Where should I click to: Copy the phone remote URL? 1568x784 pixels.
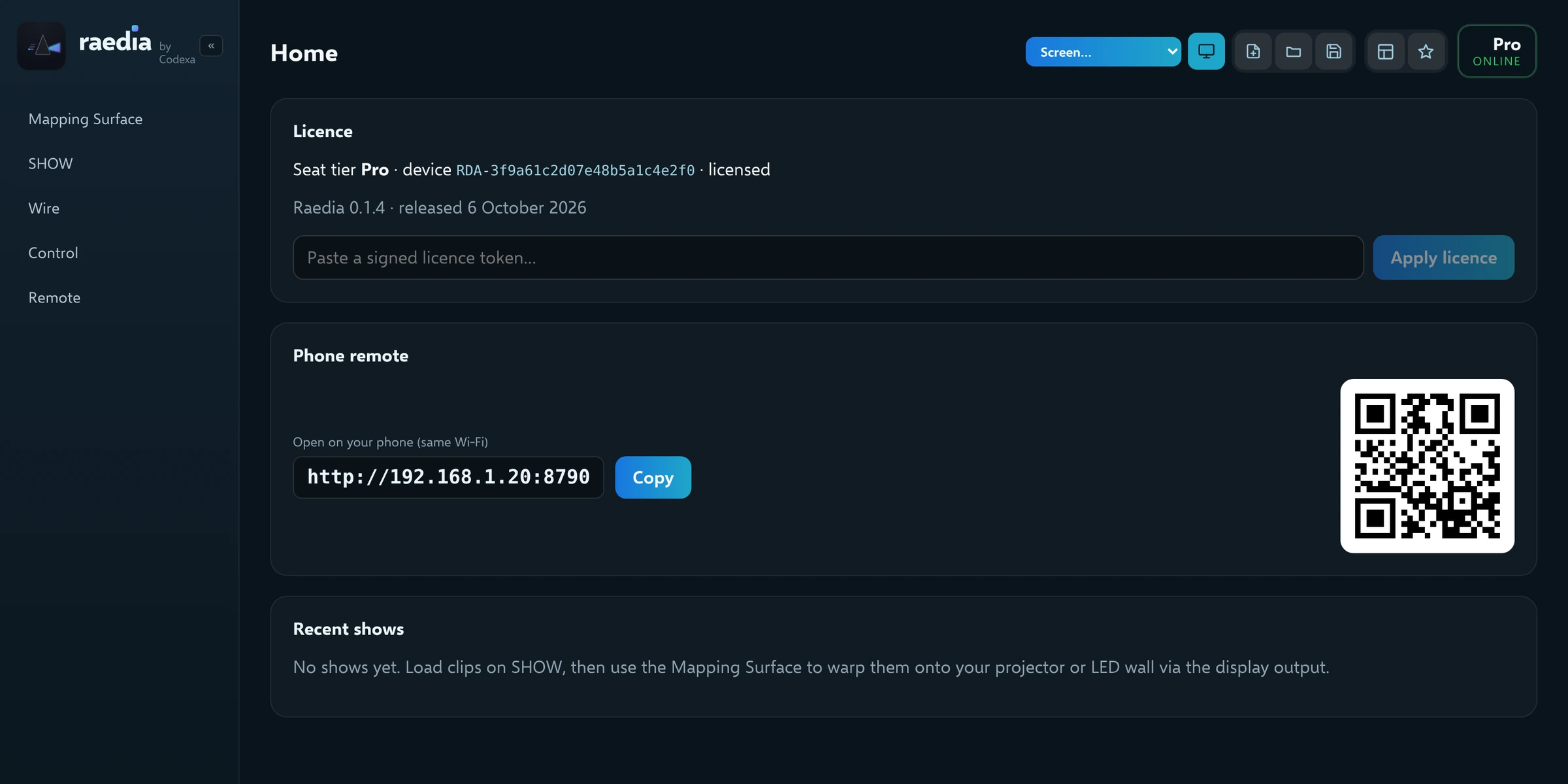[653, 477]
